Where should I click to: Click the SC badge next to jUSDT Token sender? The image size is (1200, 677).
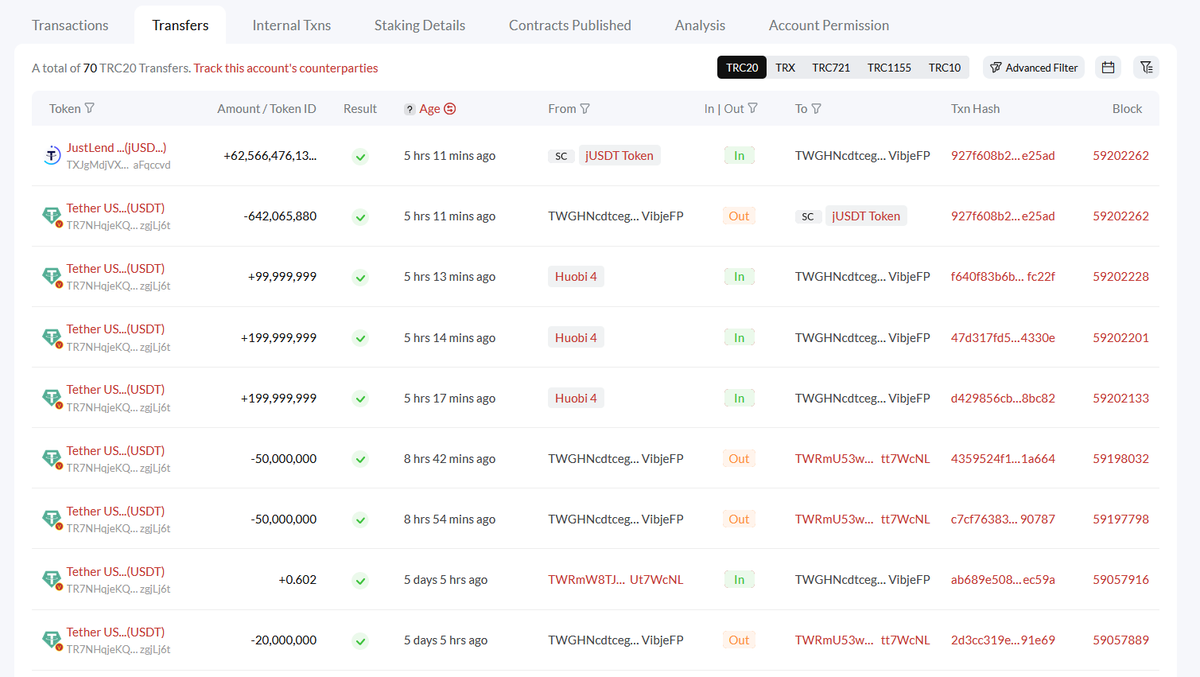tap(561, 156)
